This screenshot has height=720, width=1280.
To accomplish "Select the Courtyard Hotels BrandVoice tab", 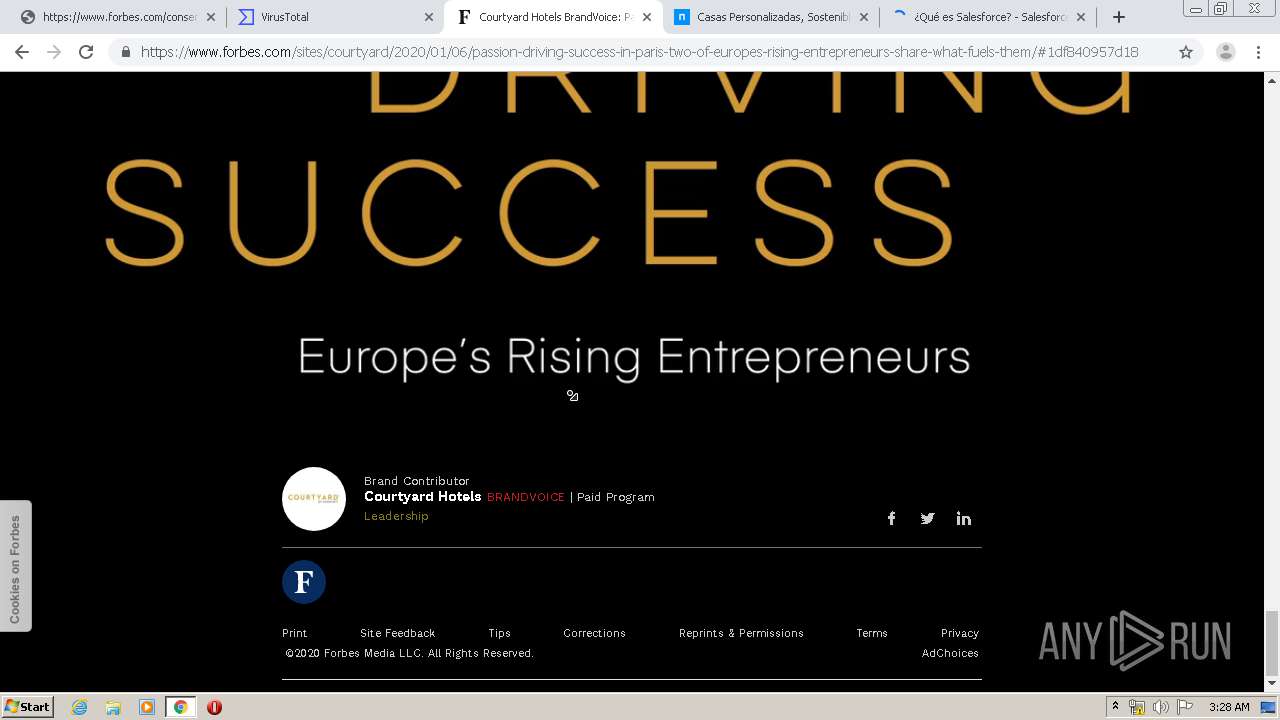I will click(551, 17).
